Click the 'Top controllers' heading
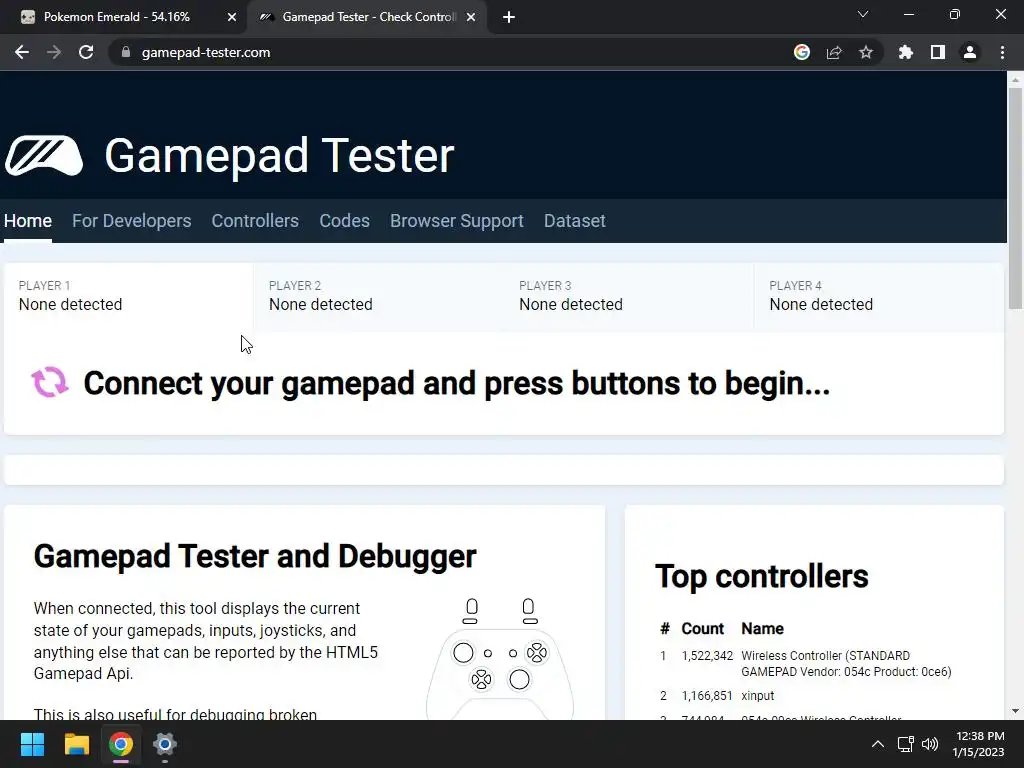 [761, 576]
